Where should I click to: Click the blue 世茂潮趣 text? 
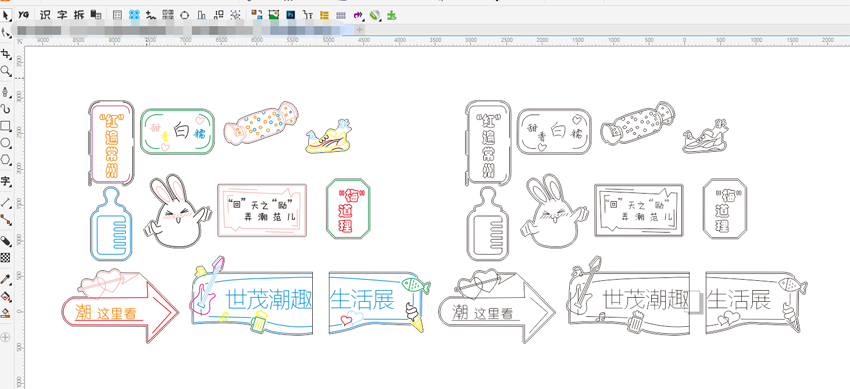click(x=269, y=300)
